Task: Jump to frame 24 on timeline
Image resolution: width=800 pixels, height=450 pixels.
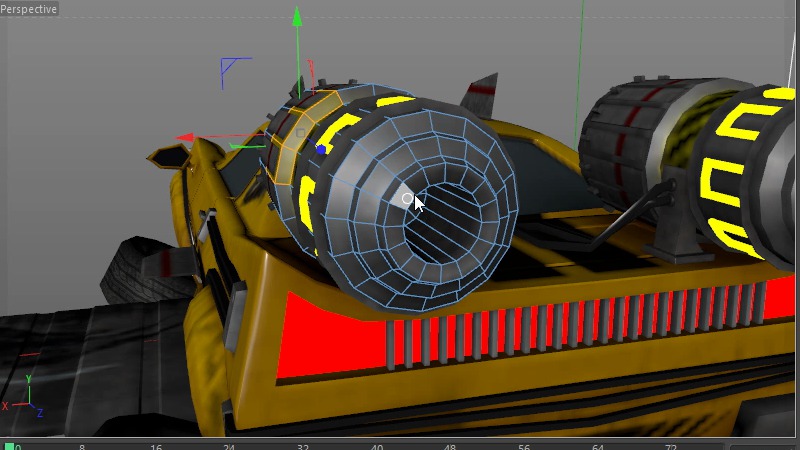Action: click(x=229, y=446)
